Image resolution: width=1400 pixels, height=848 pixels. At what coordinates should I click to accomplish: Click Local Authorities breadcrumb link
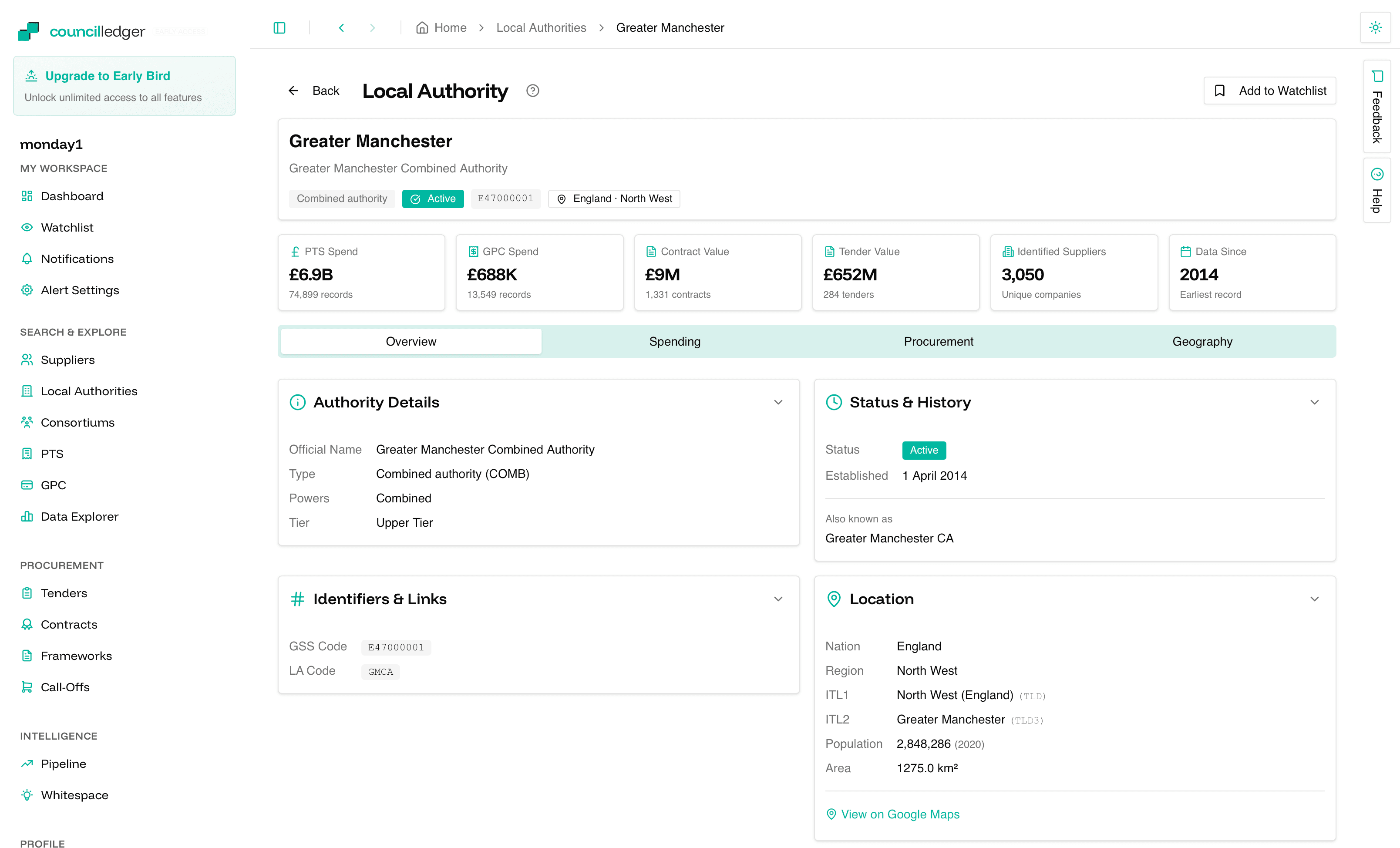[541, 28]
